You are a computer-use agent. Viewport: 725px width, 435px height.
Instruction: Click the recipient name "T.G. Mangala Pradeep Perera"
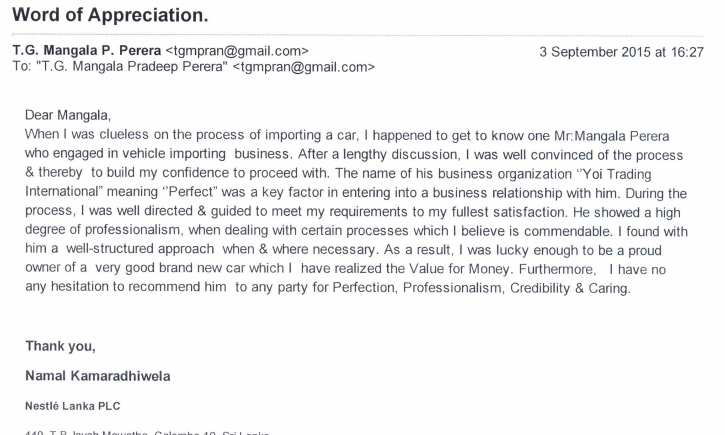(x=132, y=67)
